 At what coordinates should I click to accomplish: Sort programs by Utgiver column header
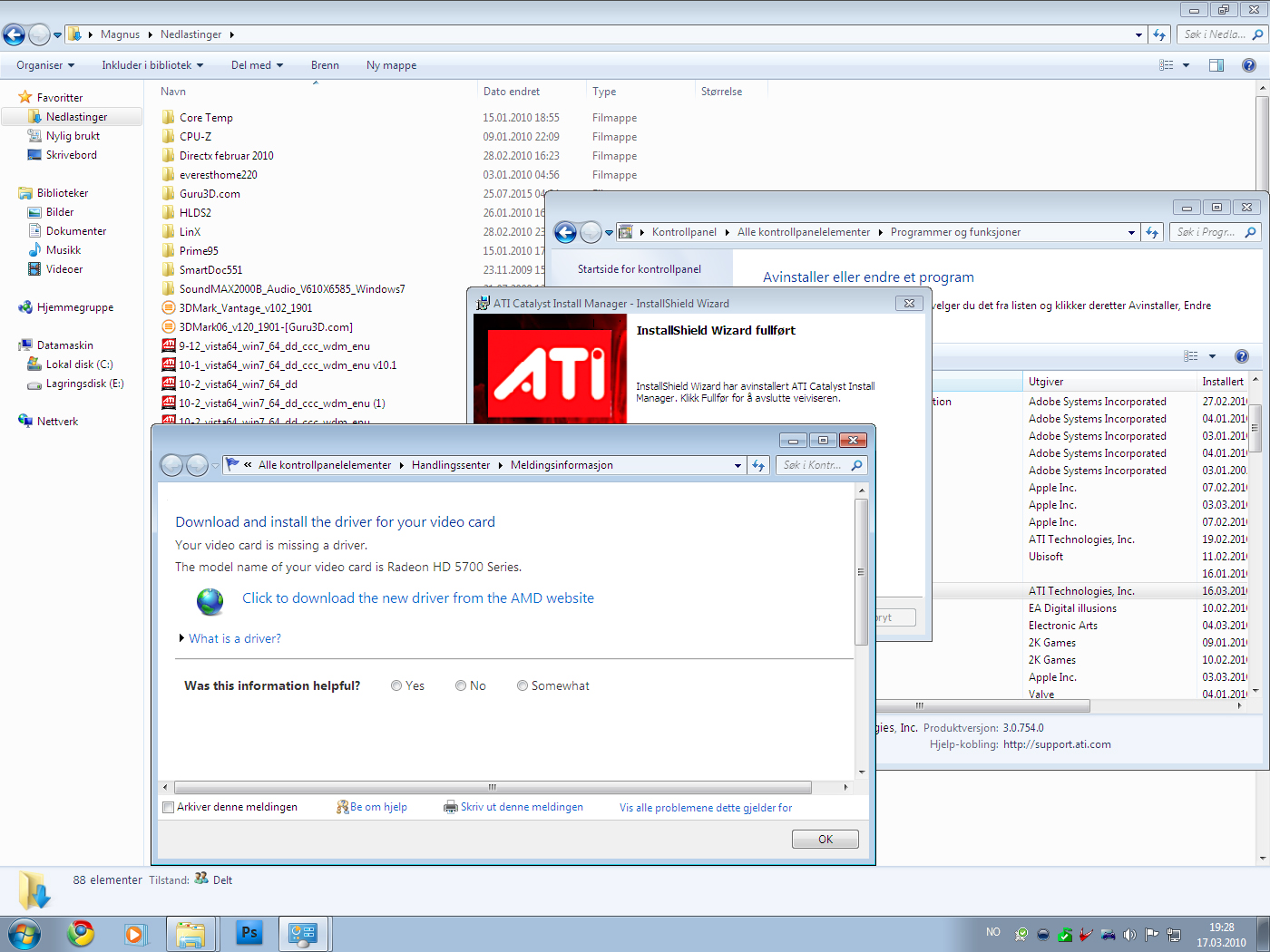[1108, 382]
